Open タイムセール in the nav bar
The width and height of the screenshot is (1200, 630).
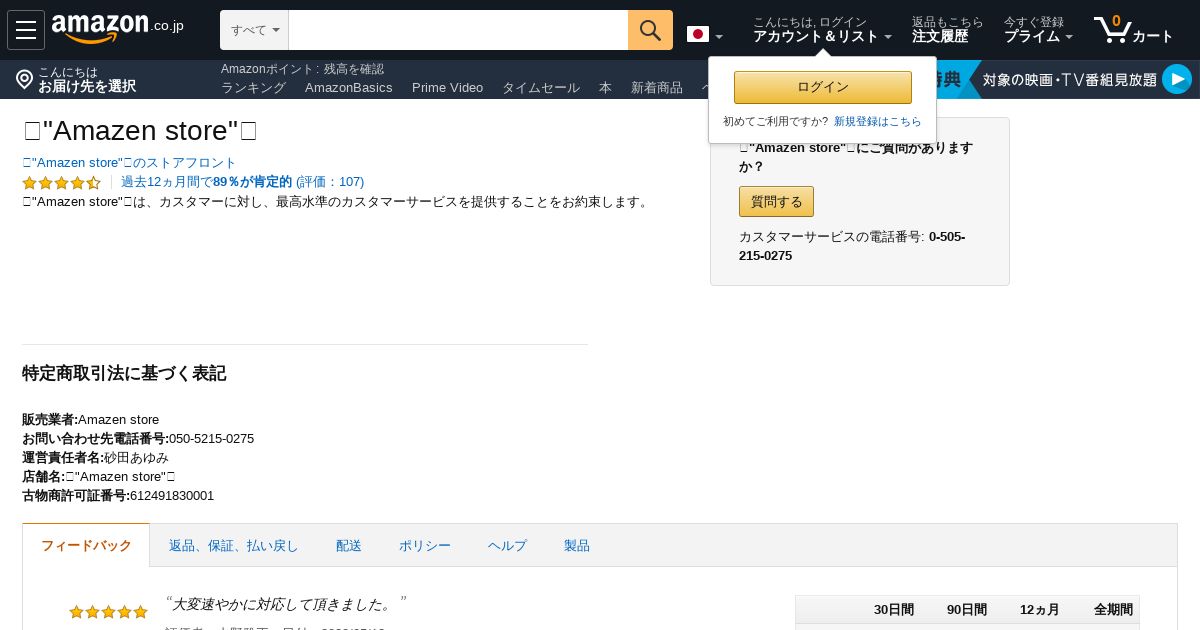(541, 87)
